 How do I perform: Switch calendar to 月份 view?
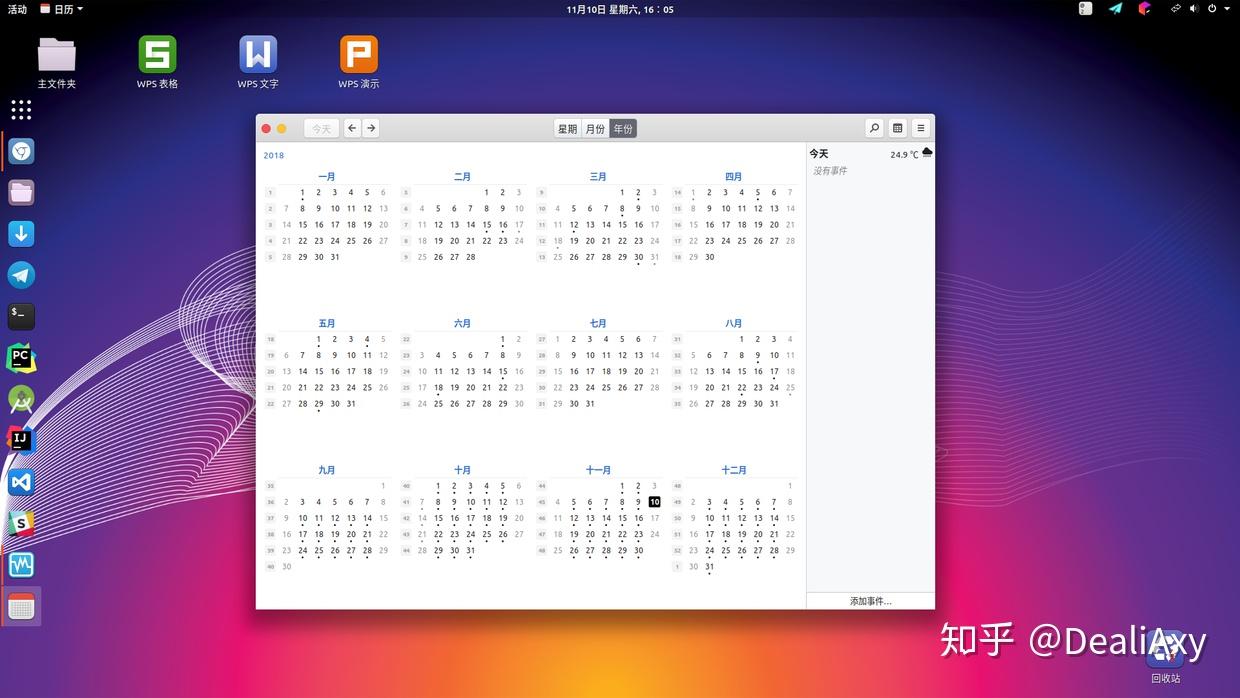pyautogui.click(x=594, y=128)
